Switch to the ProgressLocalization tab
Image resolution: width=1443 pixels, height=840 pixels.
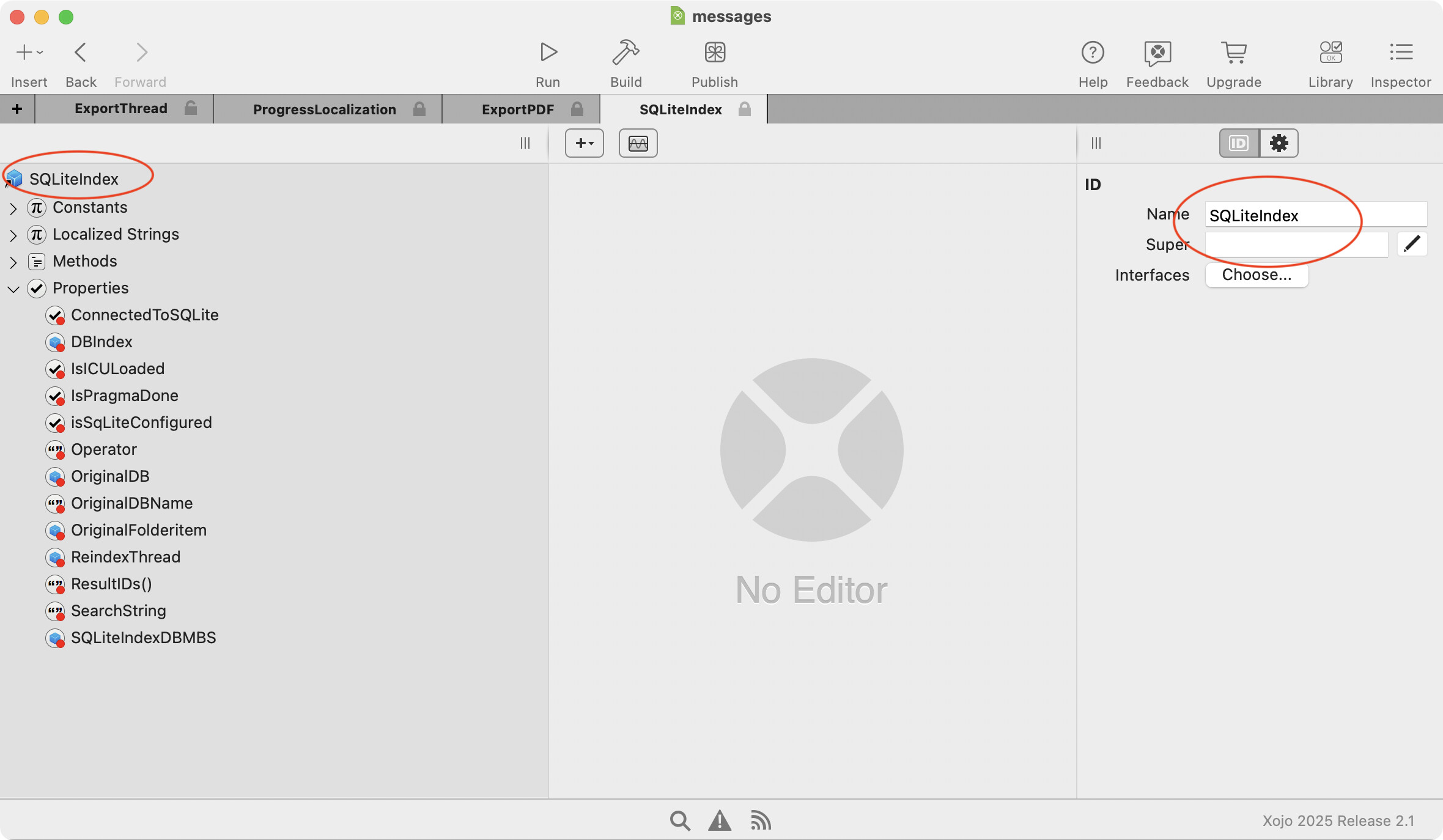pos(324,109)
